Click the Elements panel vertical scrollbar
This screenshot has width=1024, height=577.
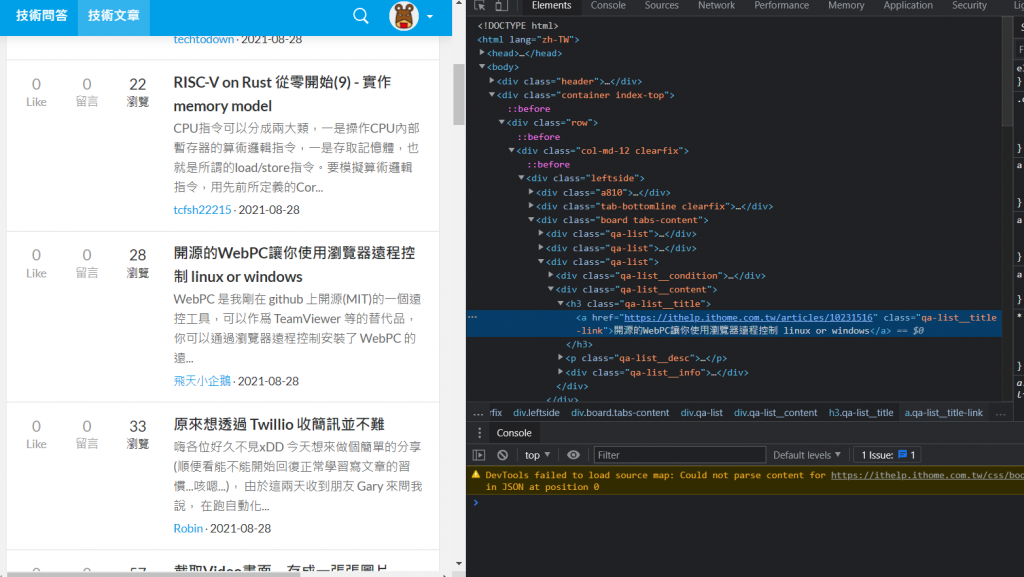click(1006, 72)
